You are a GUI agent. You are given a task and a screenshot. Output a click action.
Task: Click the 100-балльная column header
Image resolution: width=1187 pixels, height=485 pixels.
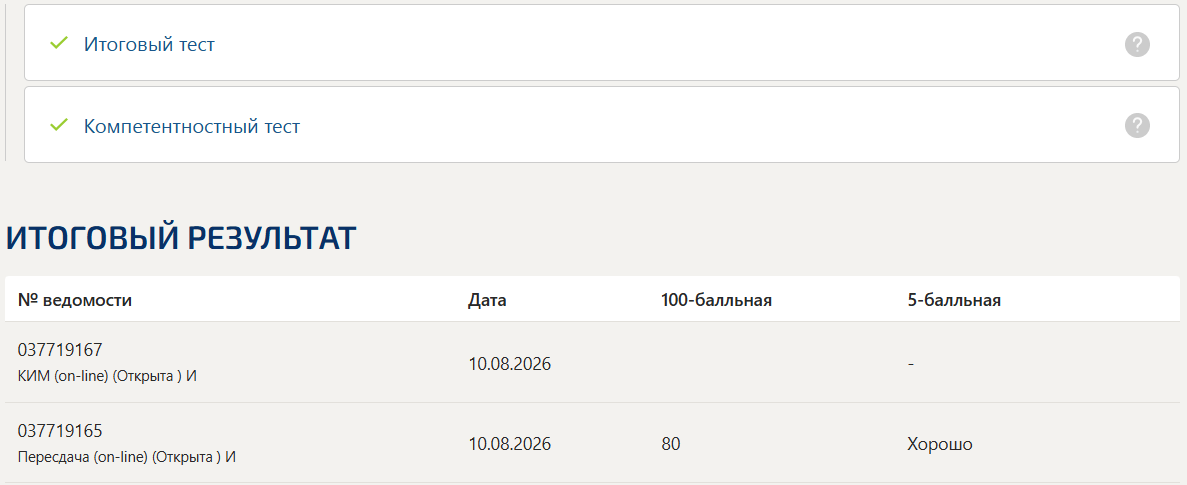(716, 300)
